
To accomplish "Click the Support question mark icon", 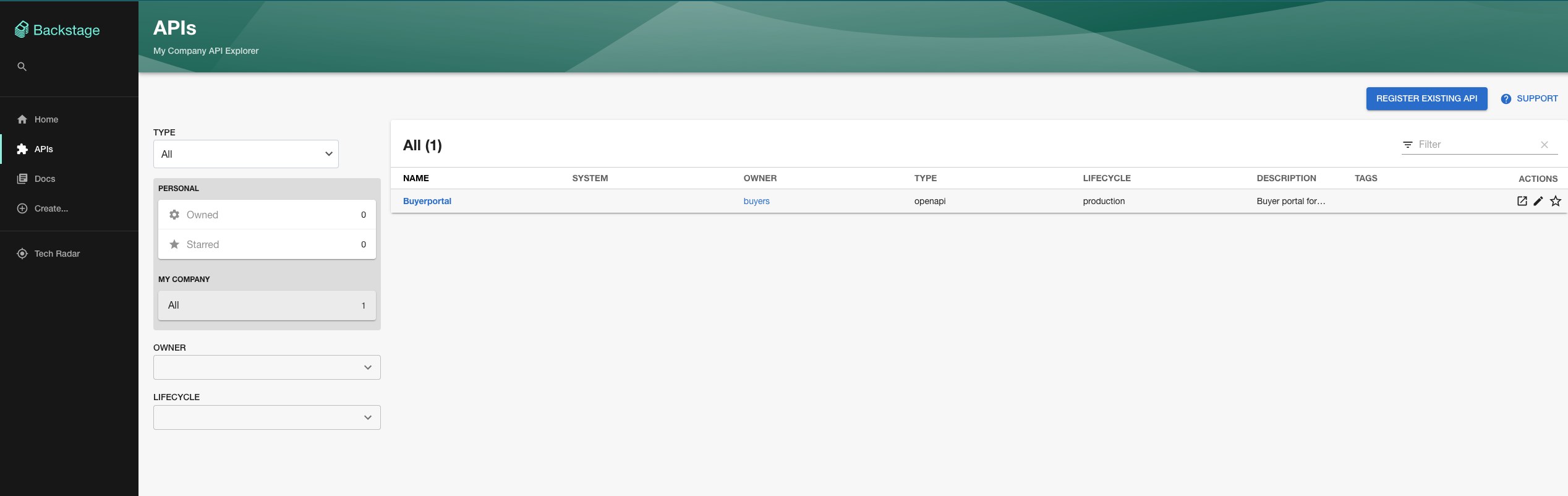I will 1506,99.
